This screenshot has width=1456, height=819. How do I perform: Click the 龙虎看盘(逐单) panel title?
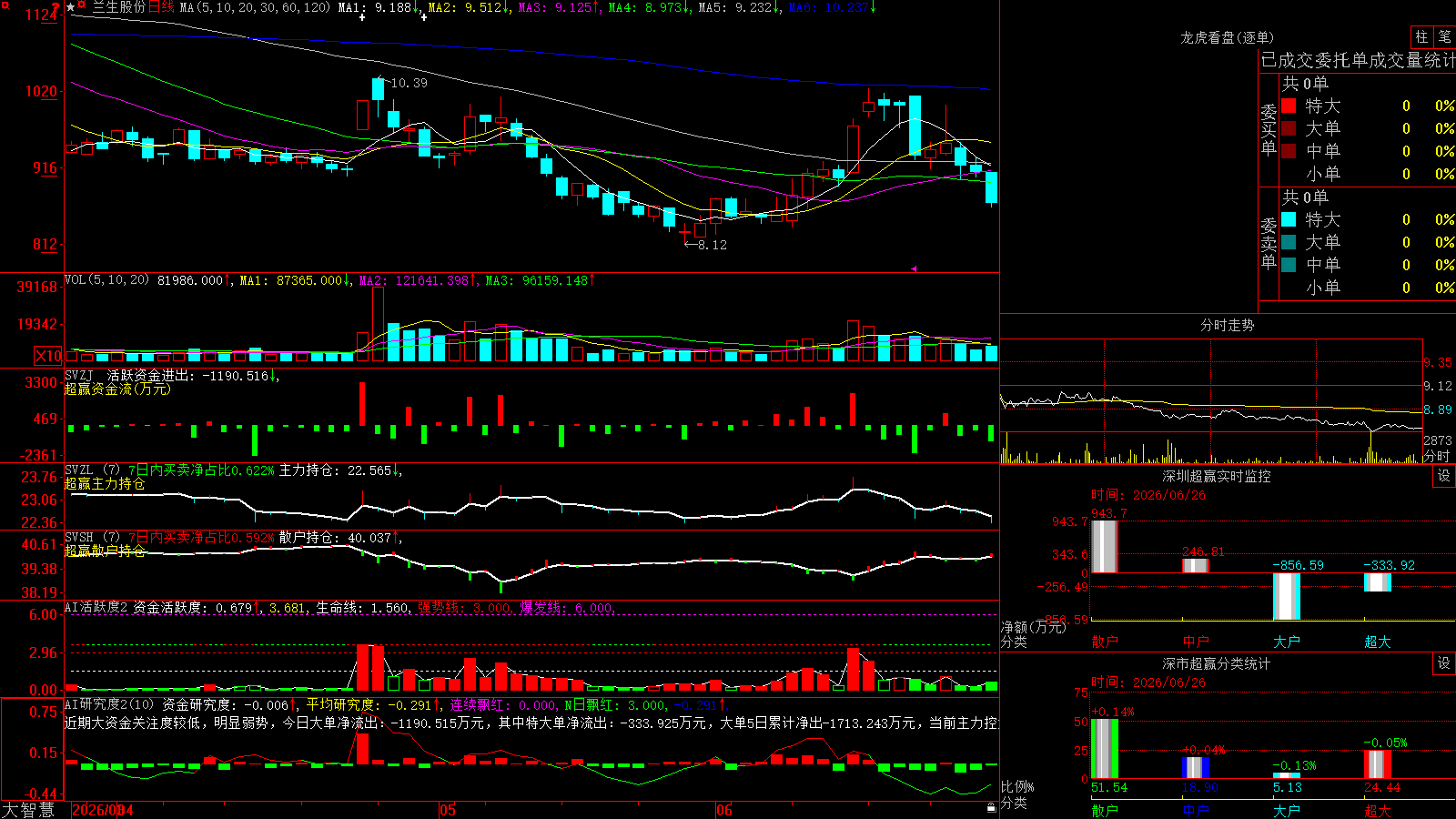(x=1227, y=37)
